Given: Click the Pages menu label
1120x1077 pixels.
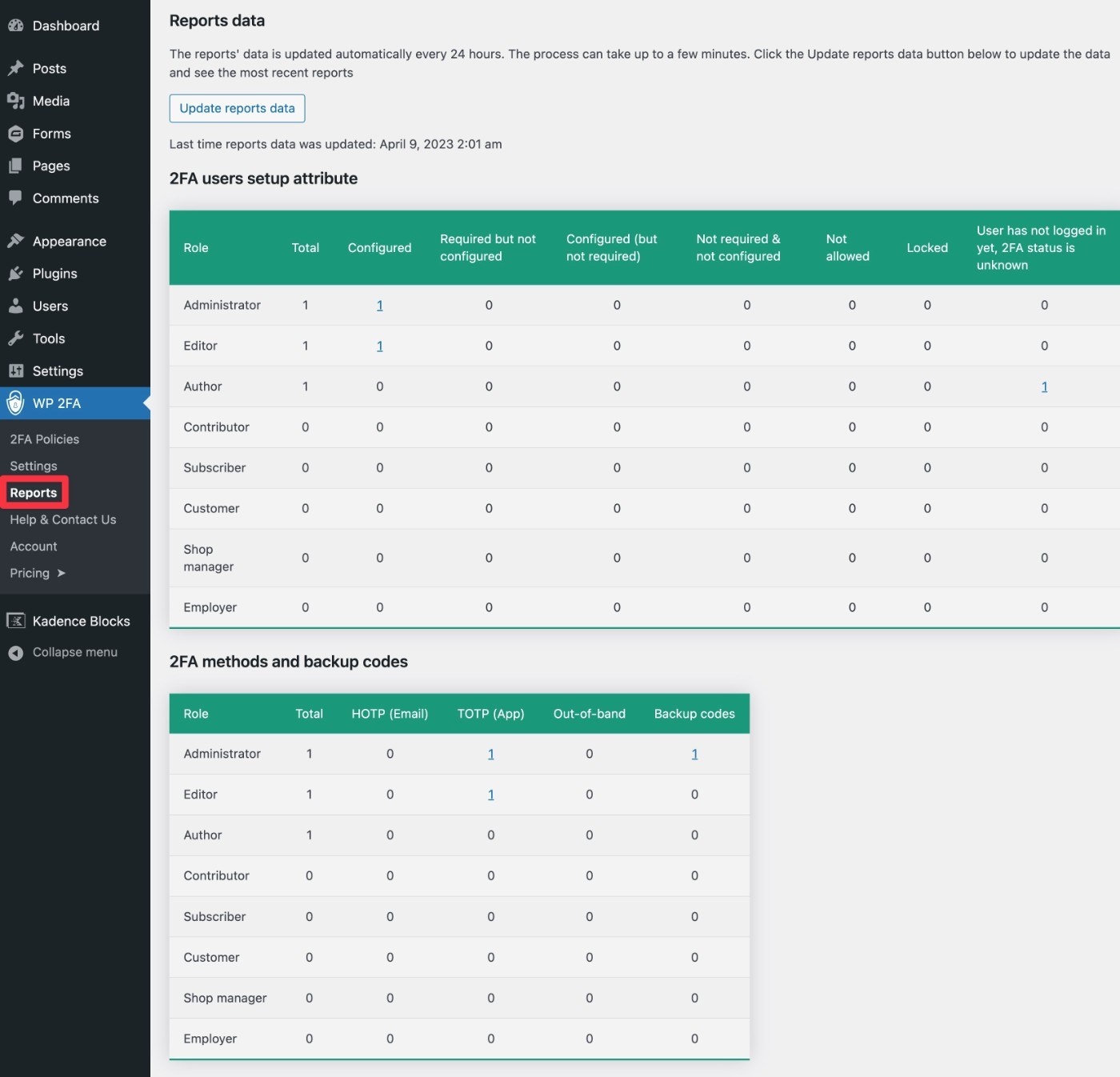Looking at the screenshot, I should pyautogui.click(x=51, y=166).
